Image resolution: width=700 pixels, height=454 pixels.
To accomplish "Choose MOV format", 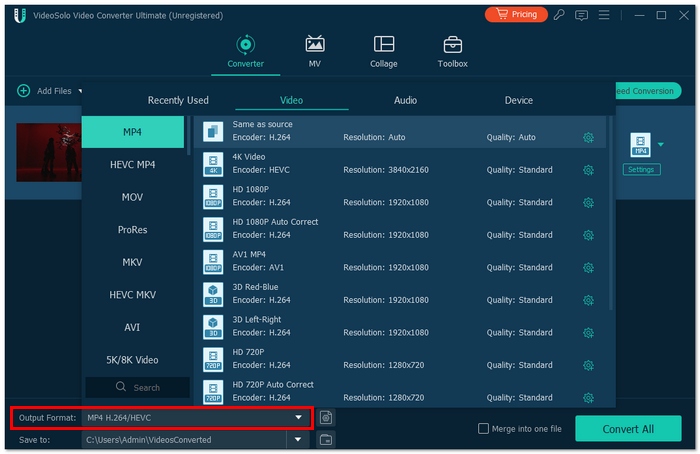I will [133, 197].
